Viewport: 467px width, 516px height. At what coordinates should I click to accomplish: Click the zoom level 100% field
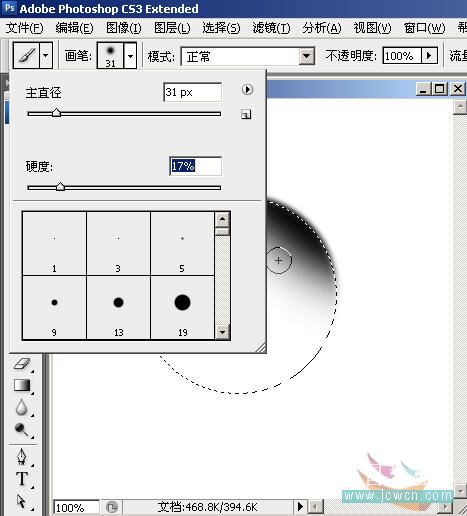(x=76, y=508)
